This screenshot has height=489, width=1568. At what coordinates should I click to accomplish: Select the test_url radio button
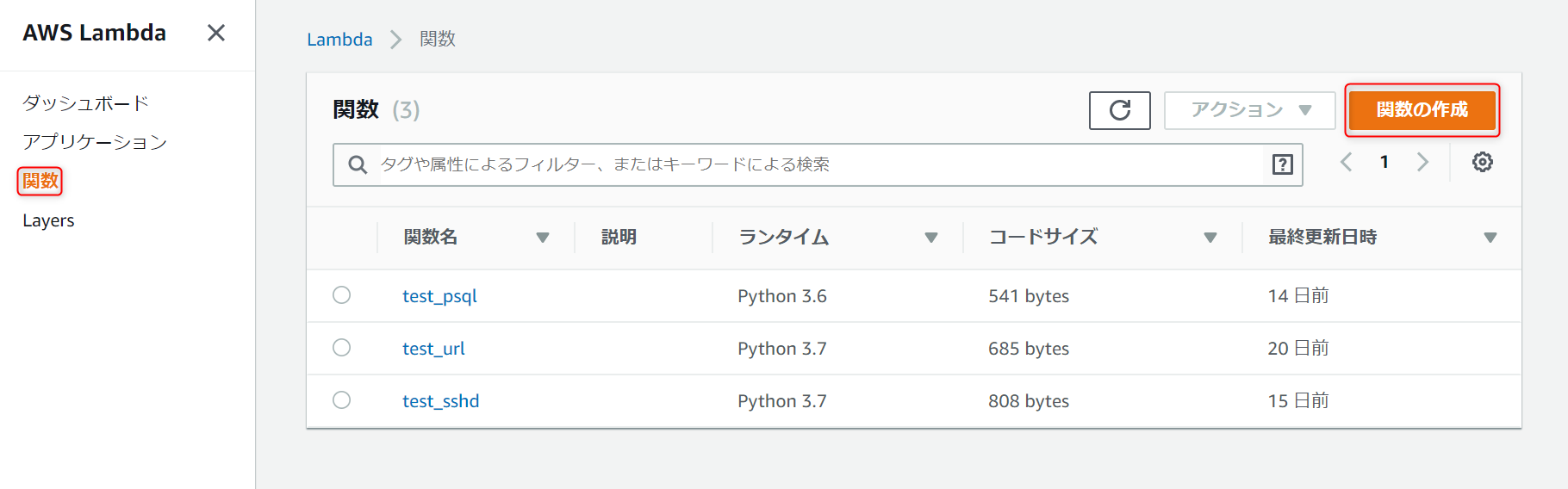(x=342, y=348)
